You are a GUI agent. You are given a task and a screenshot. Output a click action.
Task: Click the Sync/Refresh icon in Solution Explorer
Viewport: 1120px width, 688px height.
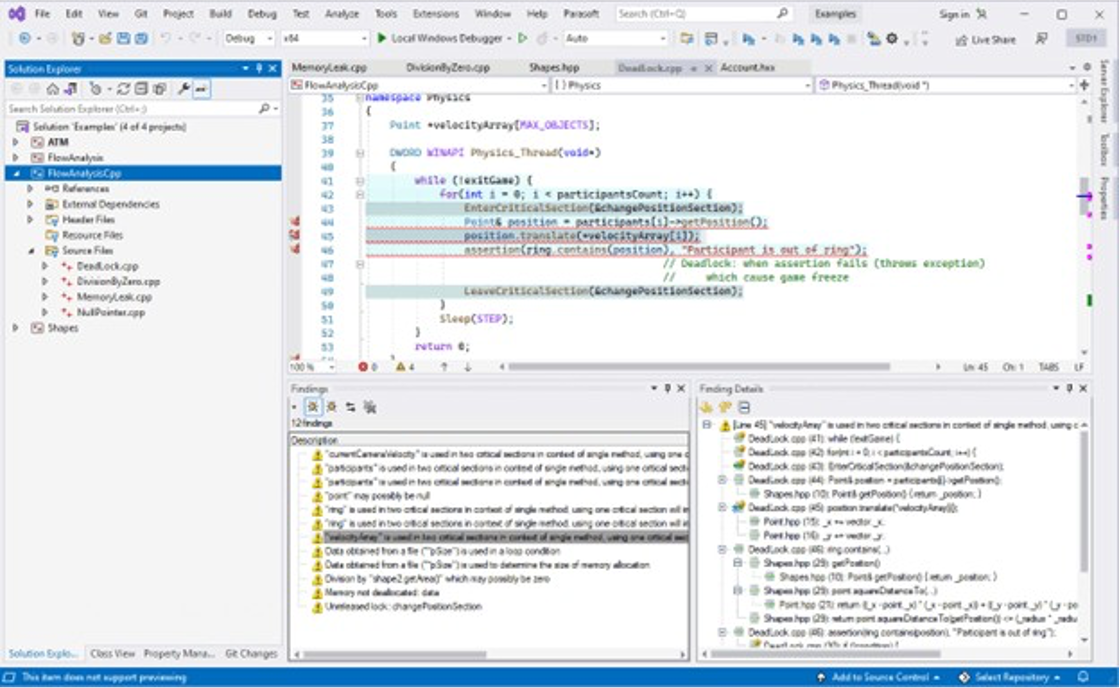click(123, 89)
